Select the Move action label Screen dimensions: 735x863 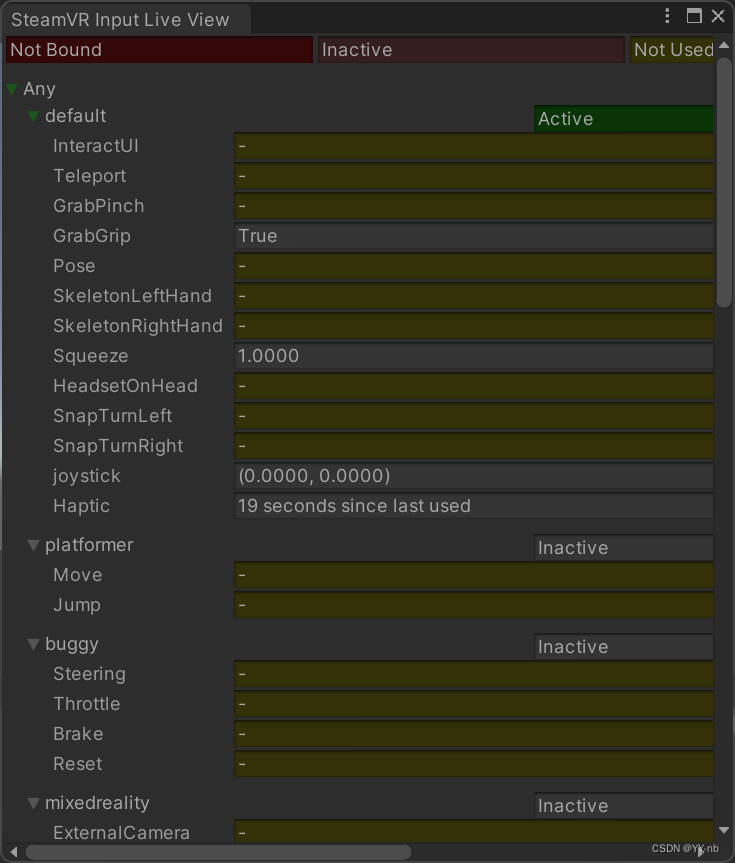click(78, 575)
